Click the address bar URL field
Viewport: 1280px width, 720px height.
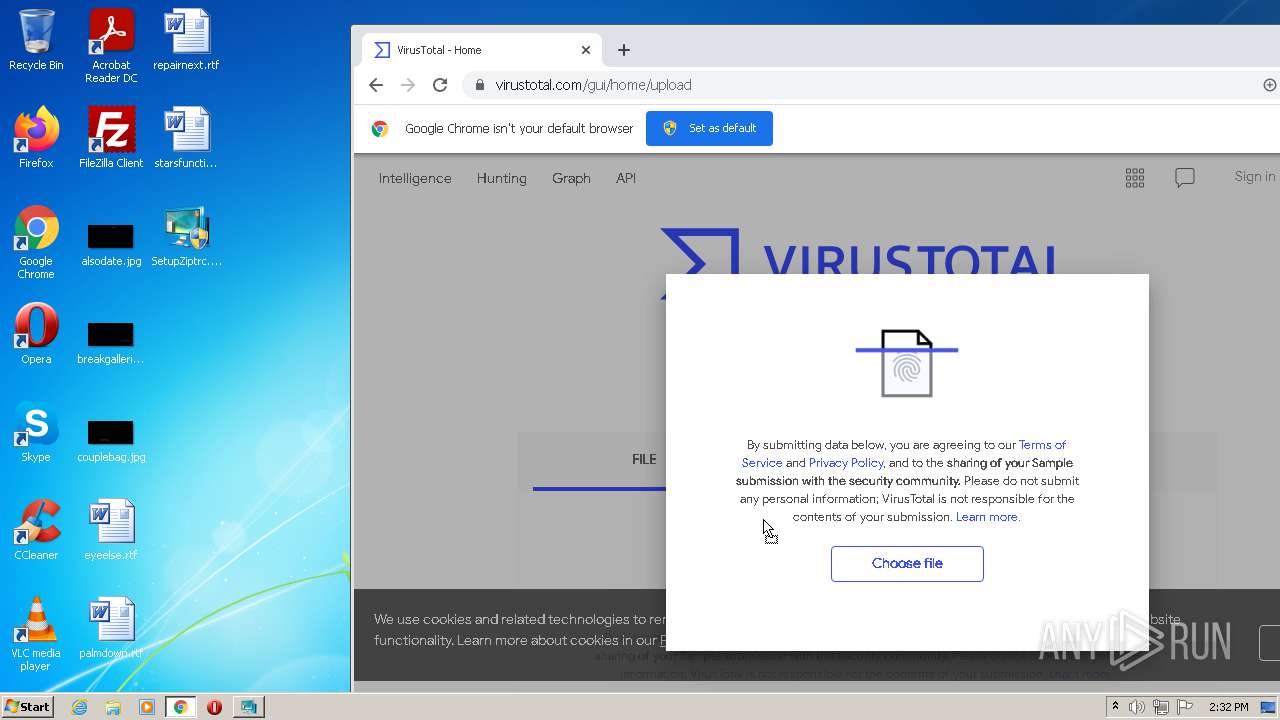click(x=860, y=85)
